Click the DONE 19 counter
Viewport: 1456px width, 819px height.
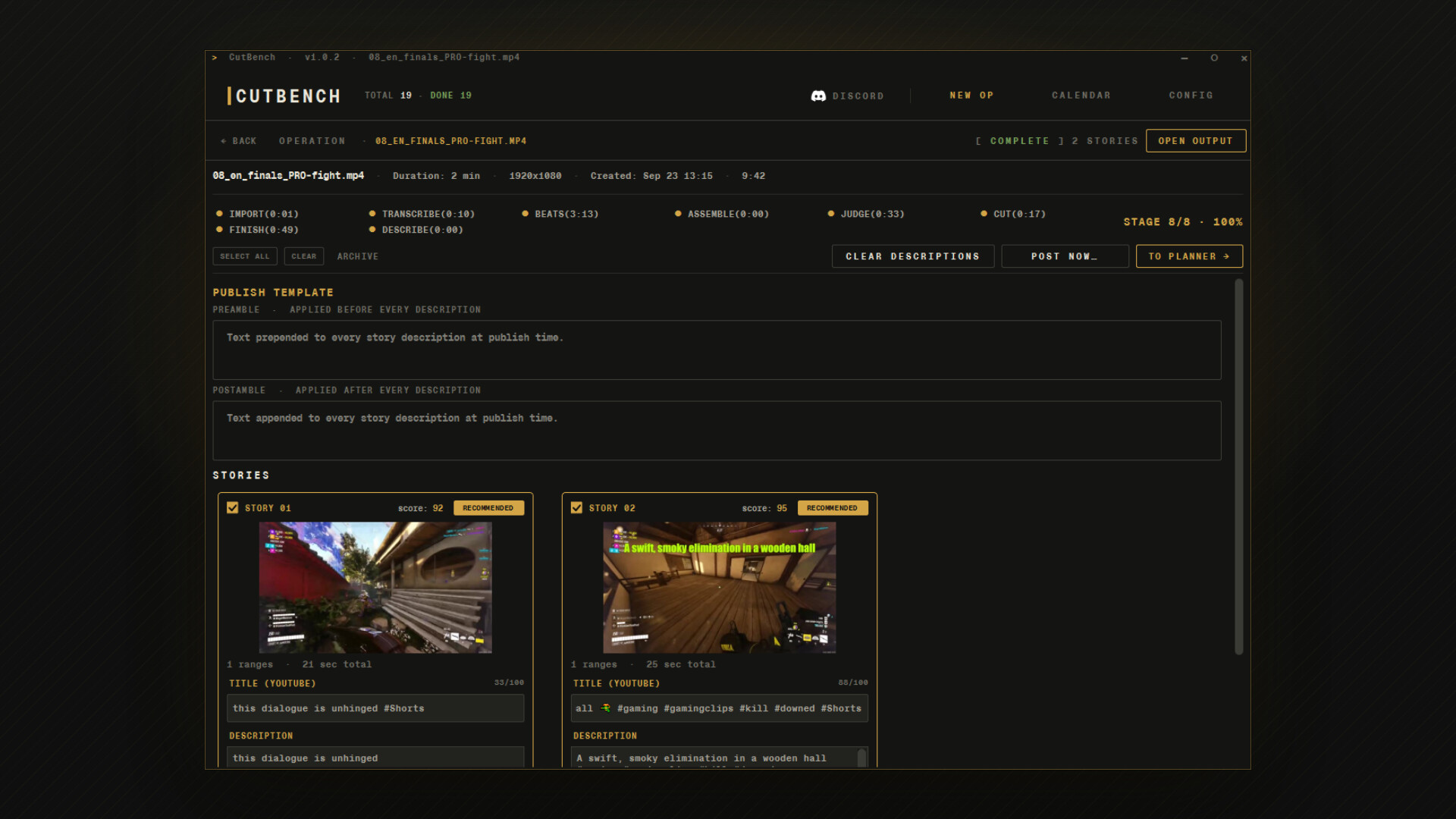click(450, 96)
